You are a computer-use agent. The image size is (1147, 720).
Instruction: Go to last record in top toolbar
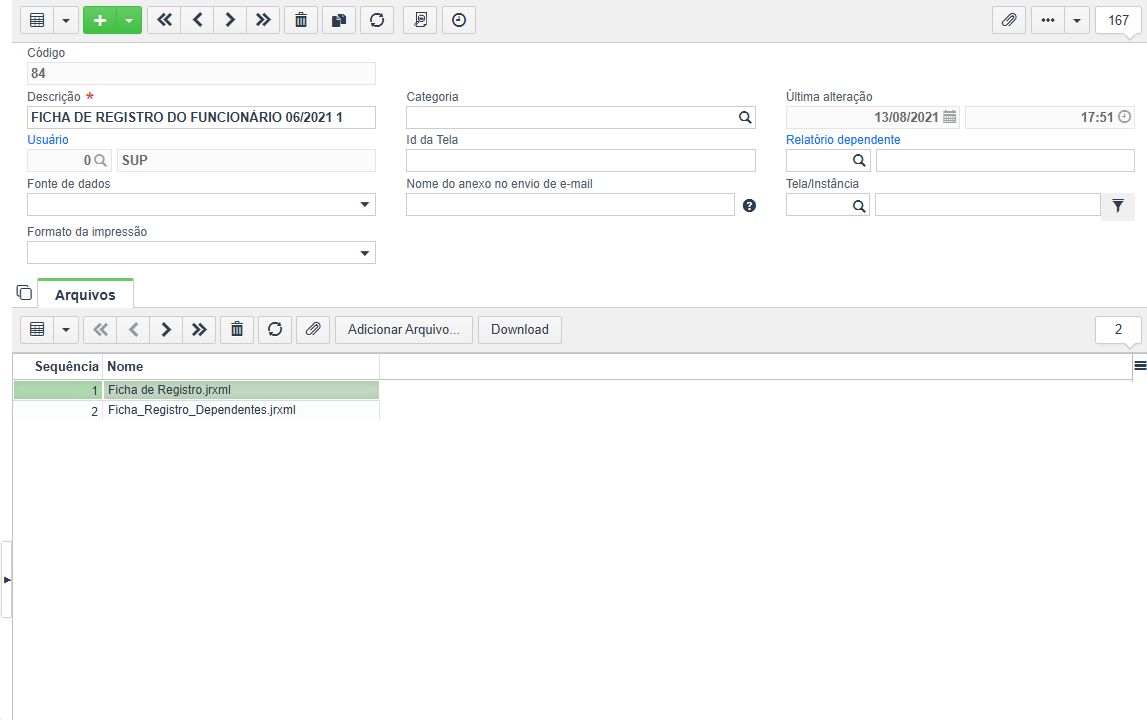click(263, 20)
